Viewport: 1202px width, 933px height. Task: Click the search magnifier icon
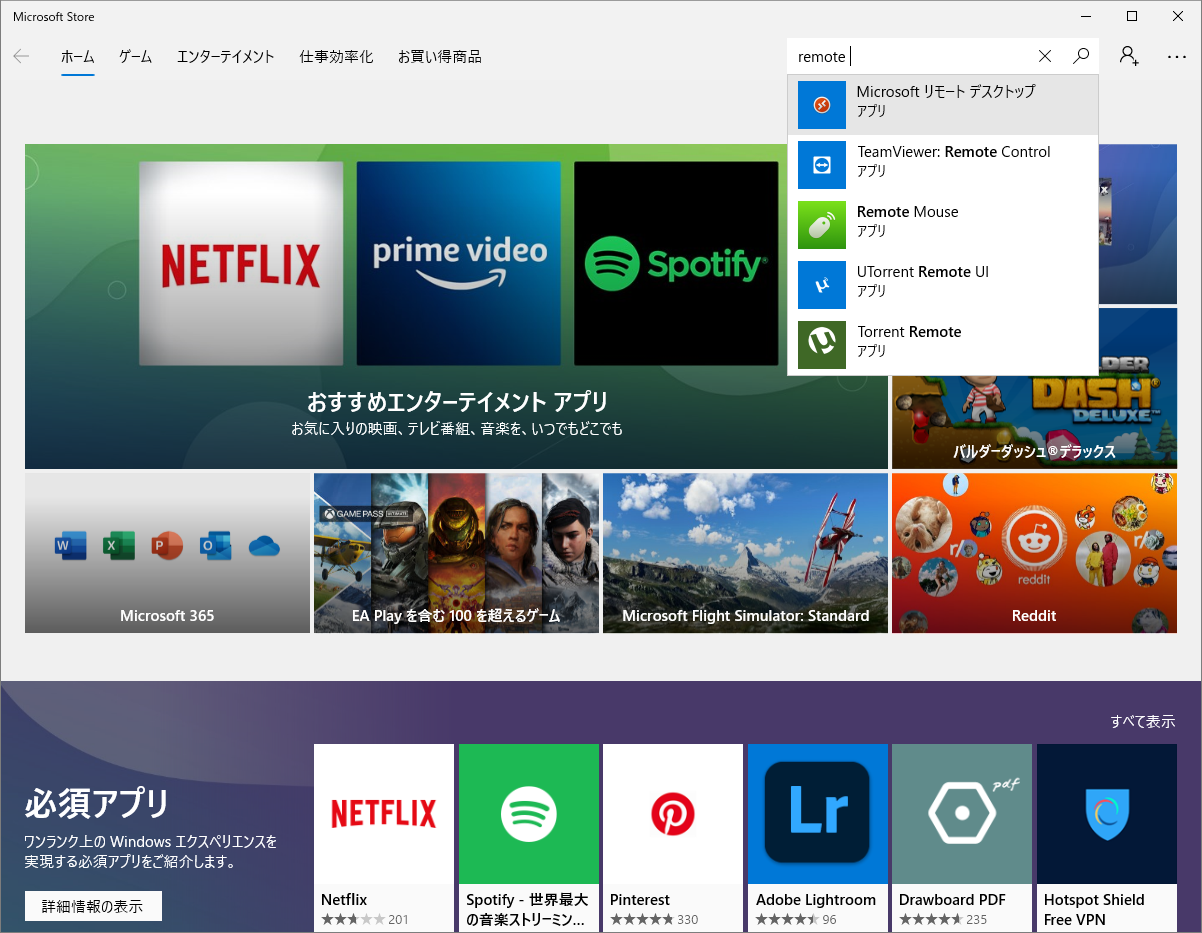(x=1080, y=57)
